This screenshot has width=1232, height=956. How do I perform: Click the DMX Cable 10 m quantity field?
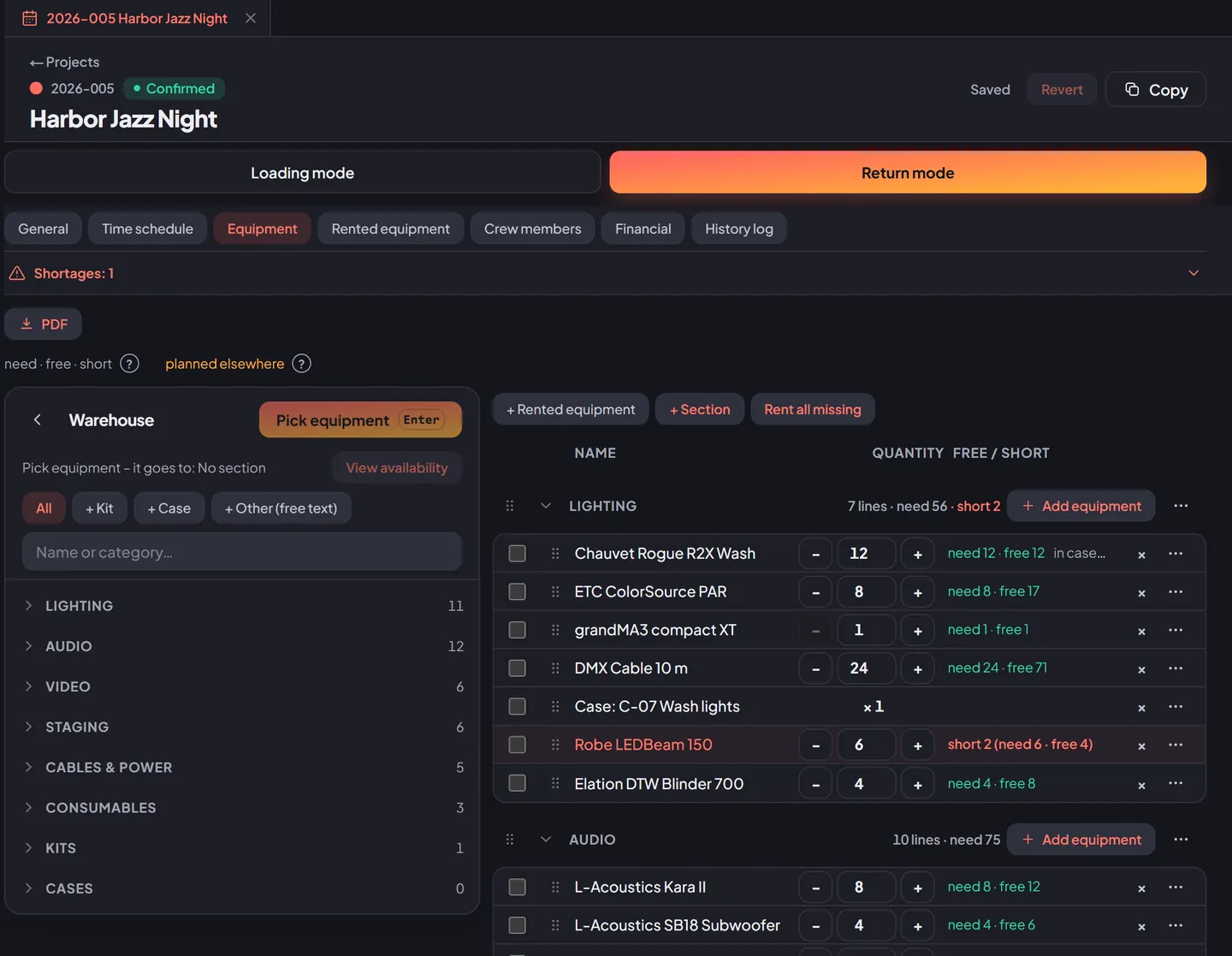[866, 668]
